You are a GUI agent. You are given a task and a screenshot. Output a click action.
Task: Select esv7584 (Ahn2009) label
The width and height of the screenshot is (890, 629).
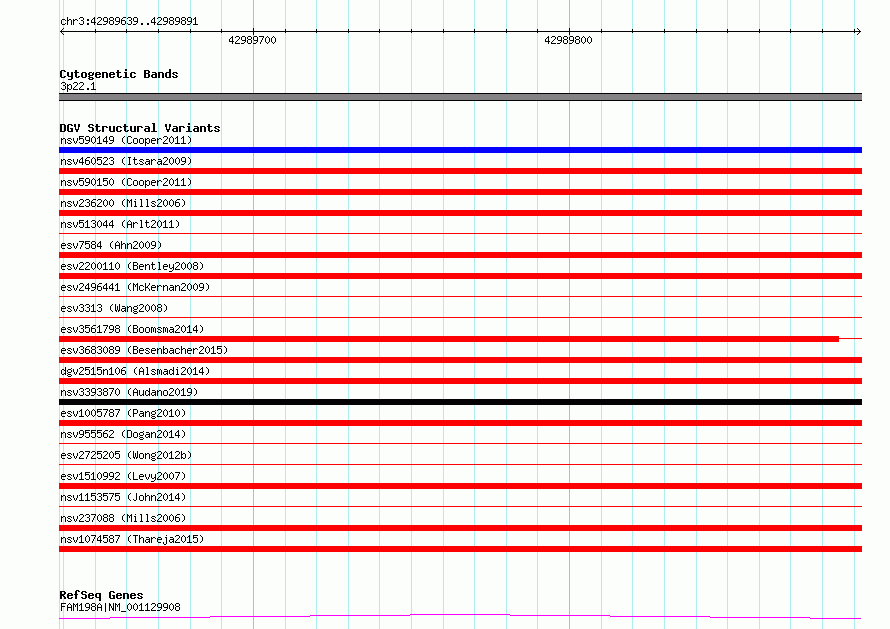click(x=111, y=245)
